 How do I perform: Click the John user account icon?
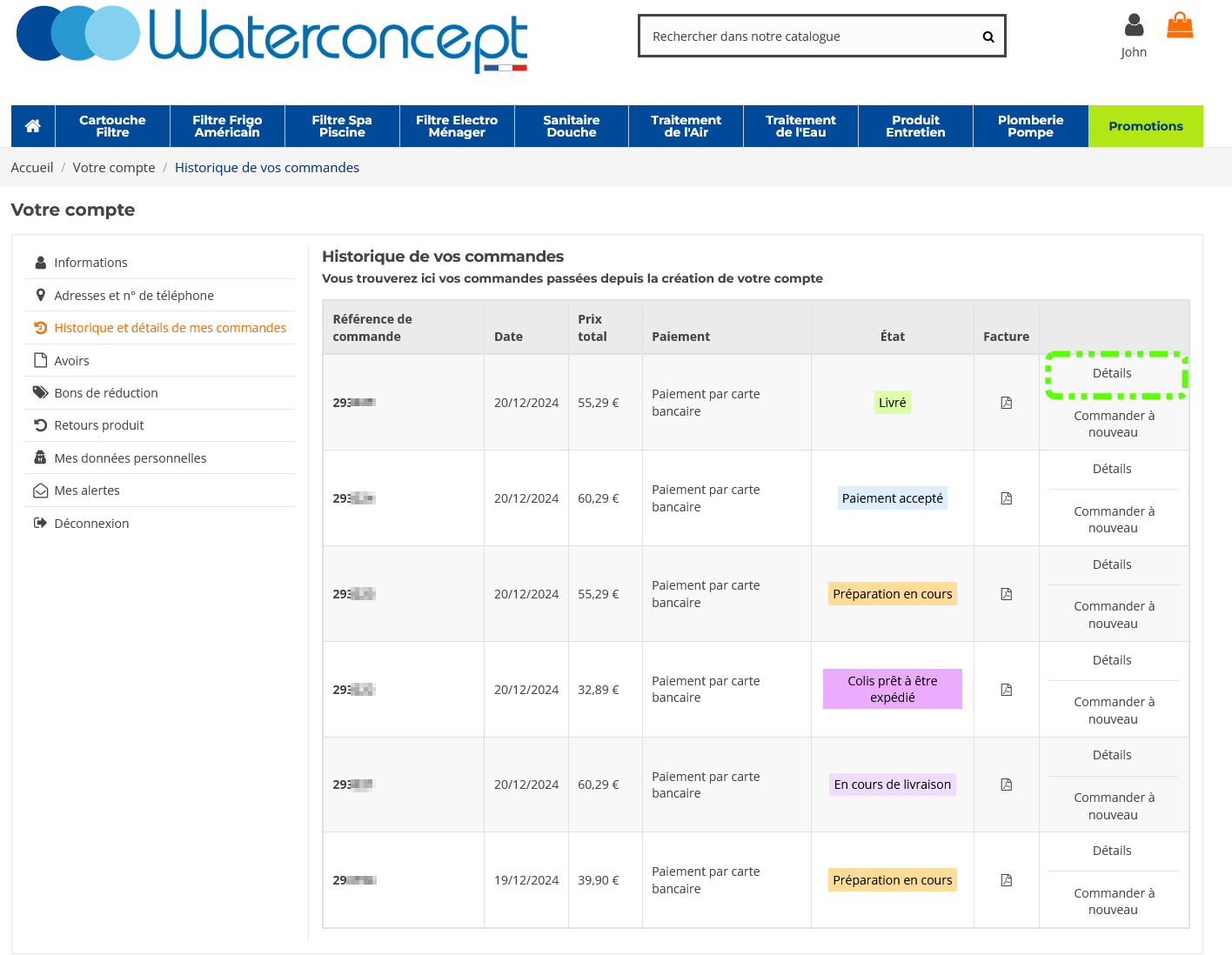click(1134, 25)
